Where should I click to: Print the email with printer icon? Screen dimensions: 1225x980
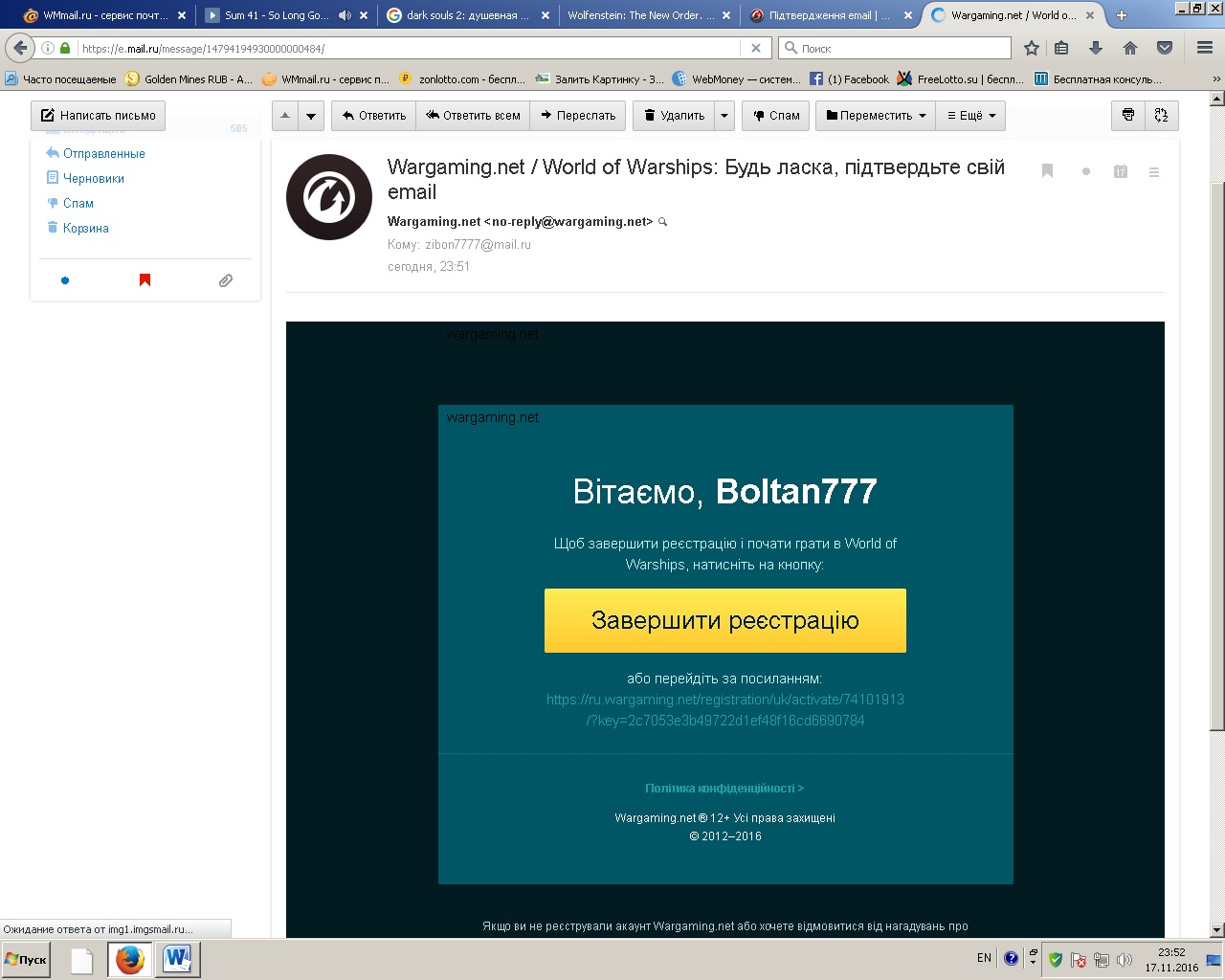(1128, 115)
